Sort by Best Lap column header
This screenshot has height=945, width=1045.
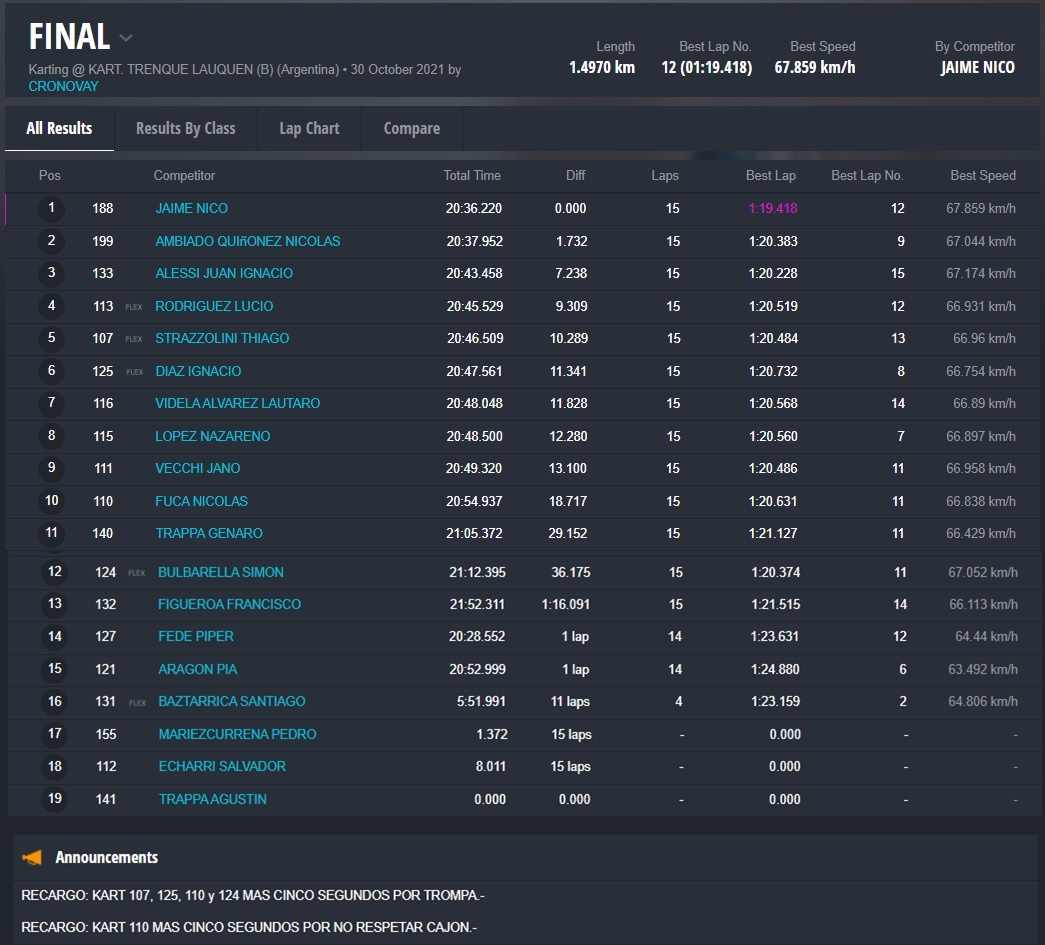770,175
